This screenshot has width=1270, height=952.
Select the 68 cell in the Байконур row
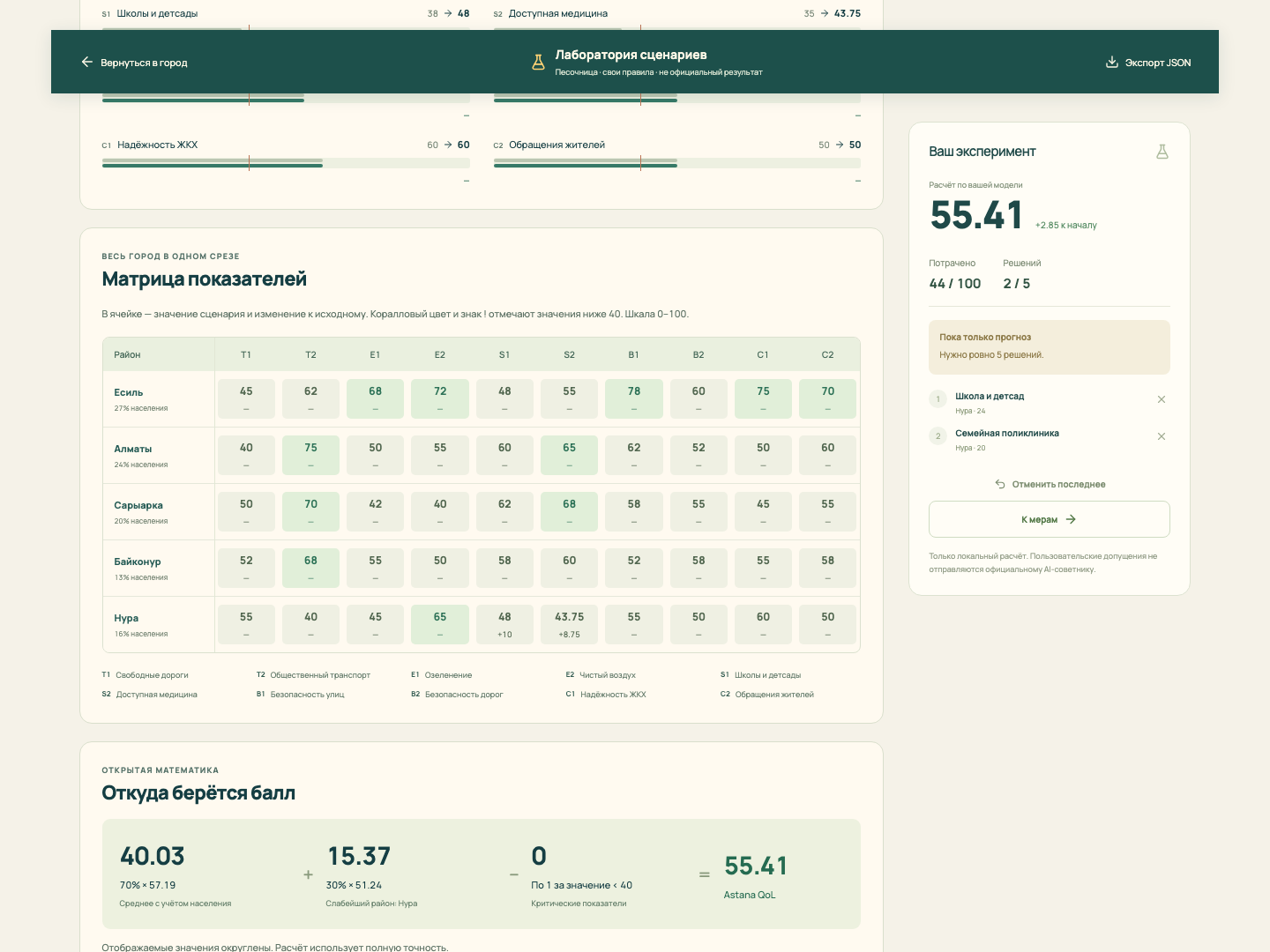310,568
